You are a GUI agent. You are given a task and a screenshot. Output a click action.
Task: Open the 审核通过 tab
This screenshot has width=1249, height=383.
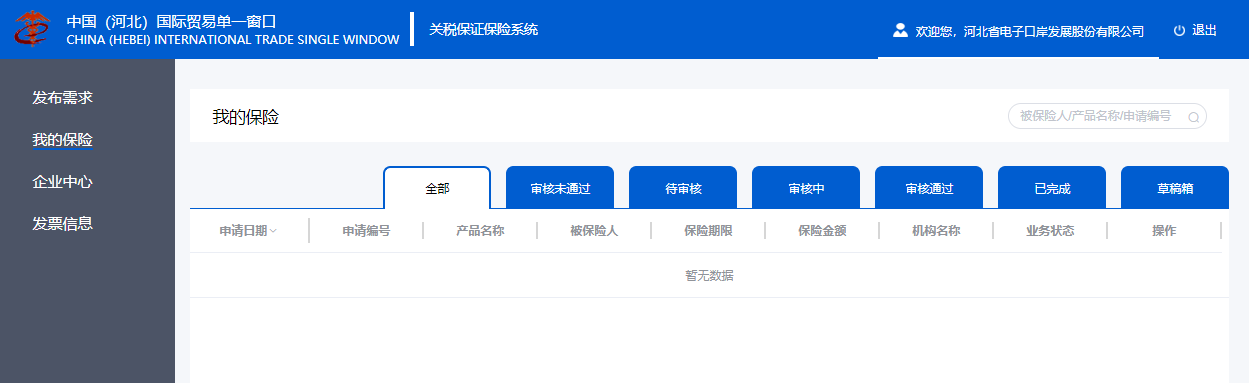point(929,188)
